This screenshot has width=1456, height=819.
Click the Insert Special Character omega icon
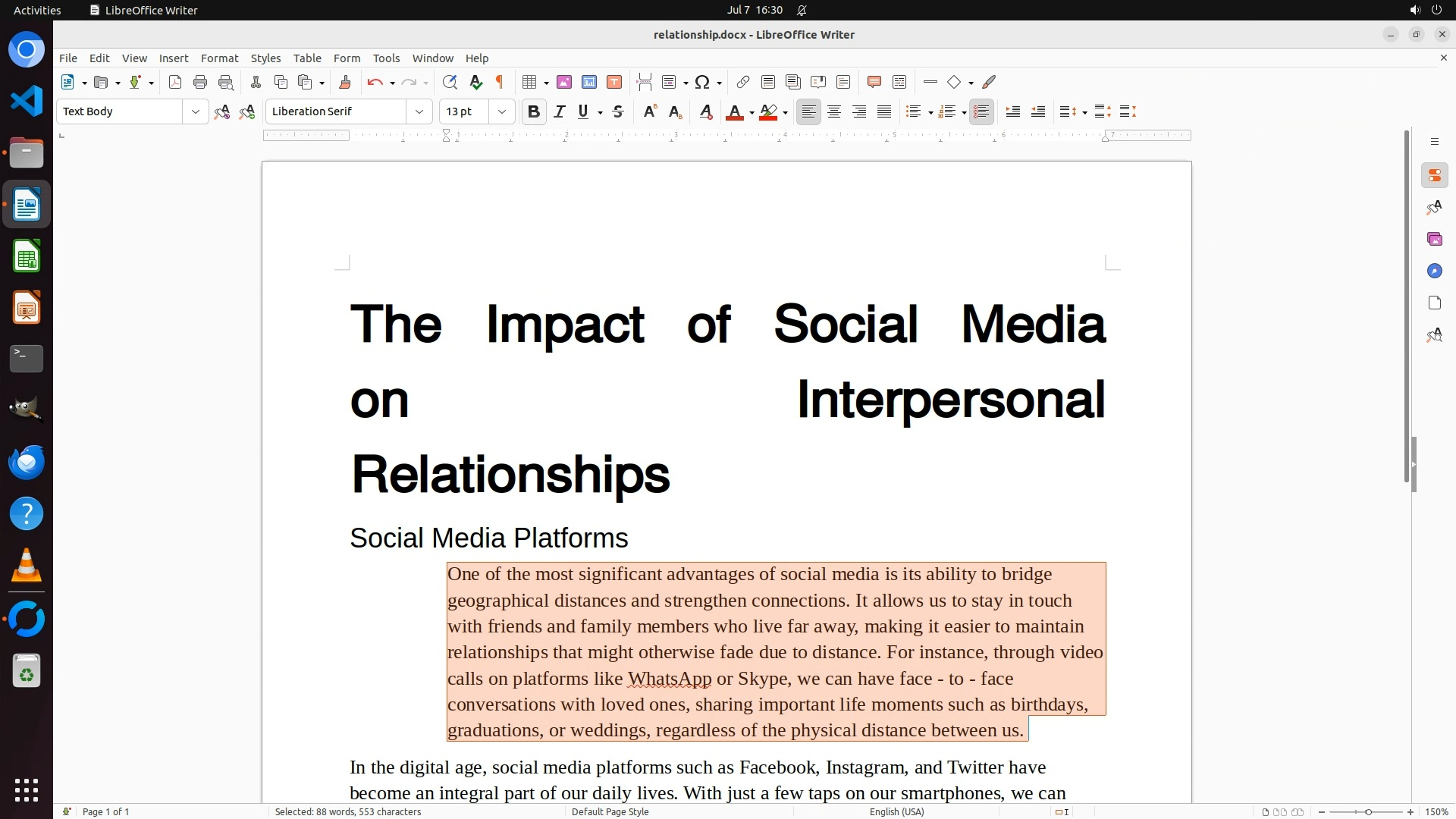[702, 82]
